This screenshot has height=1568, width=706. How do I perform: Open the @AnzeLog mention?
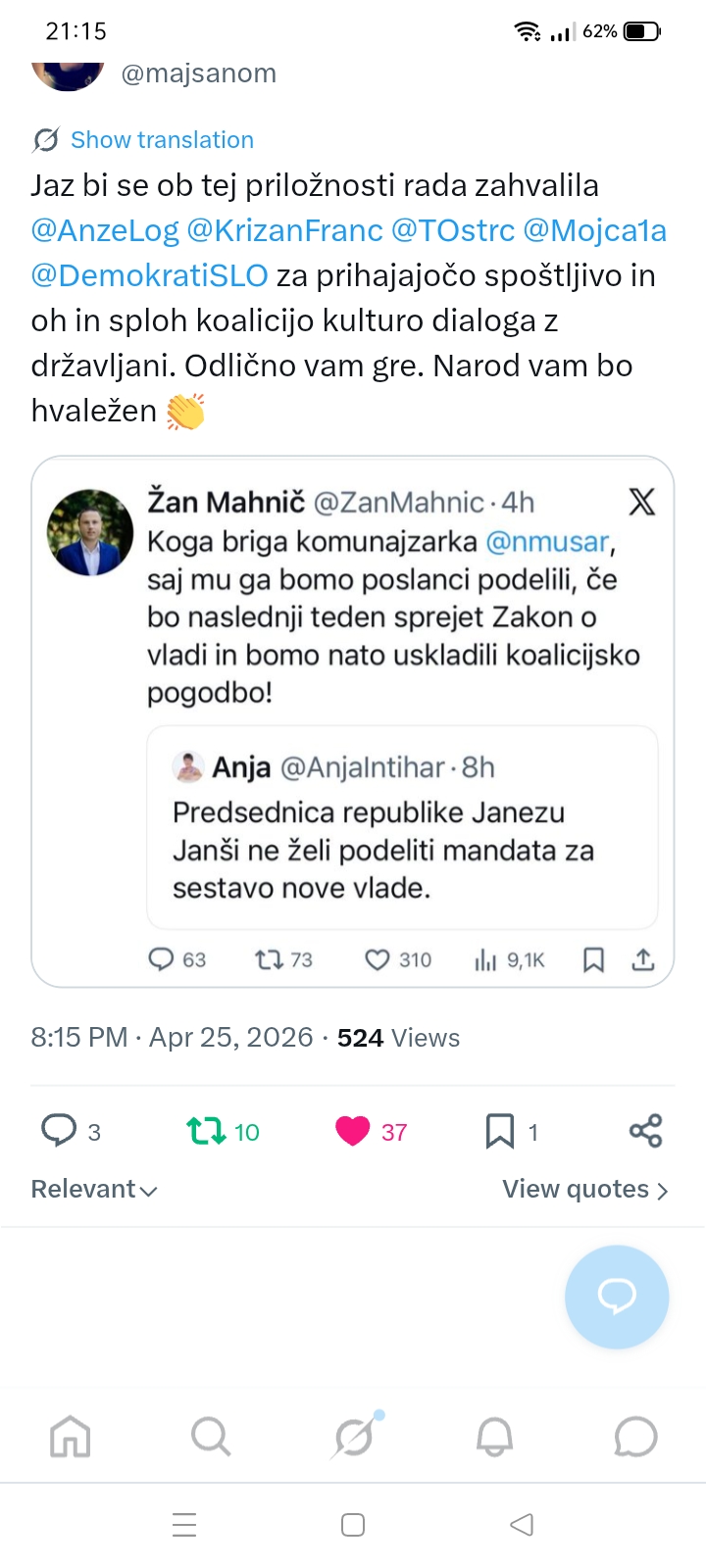tap(105, 230)
